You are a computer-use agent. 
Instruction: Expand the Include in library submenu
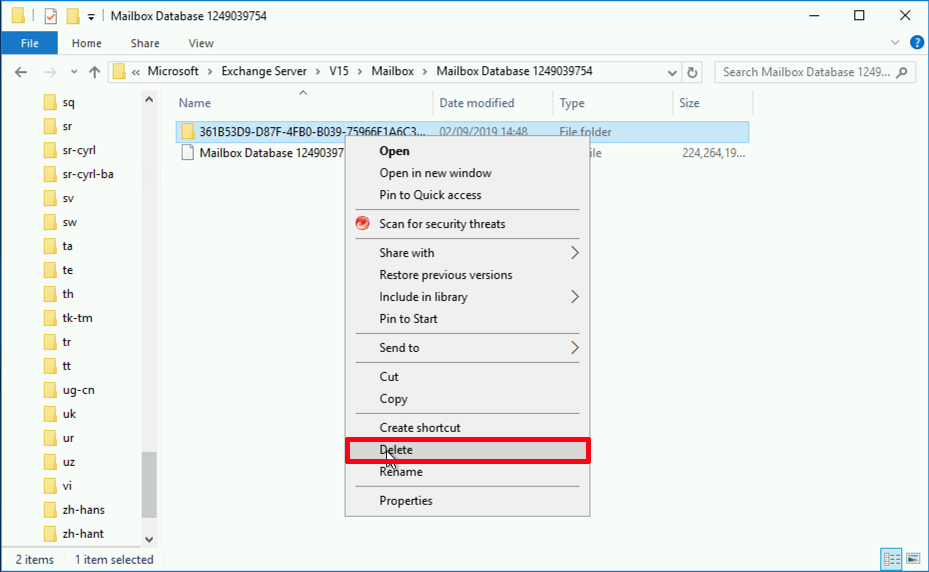(467, 297)
